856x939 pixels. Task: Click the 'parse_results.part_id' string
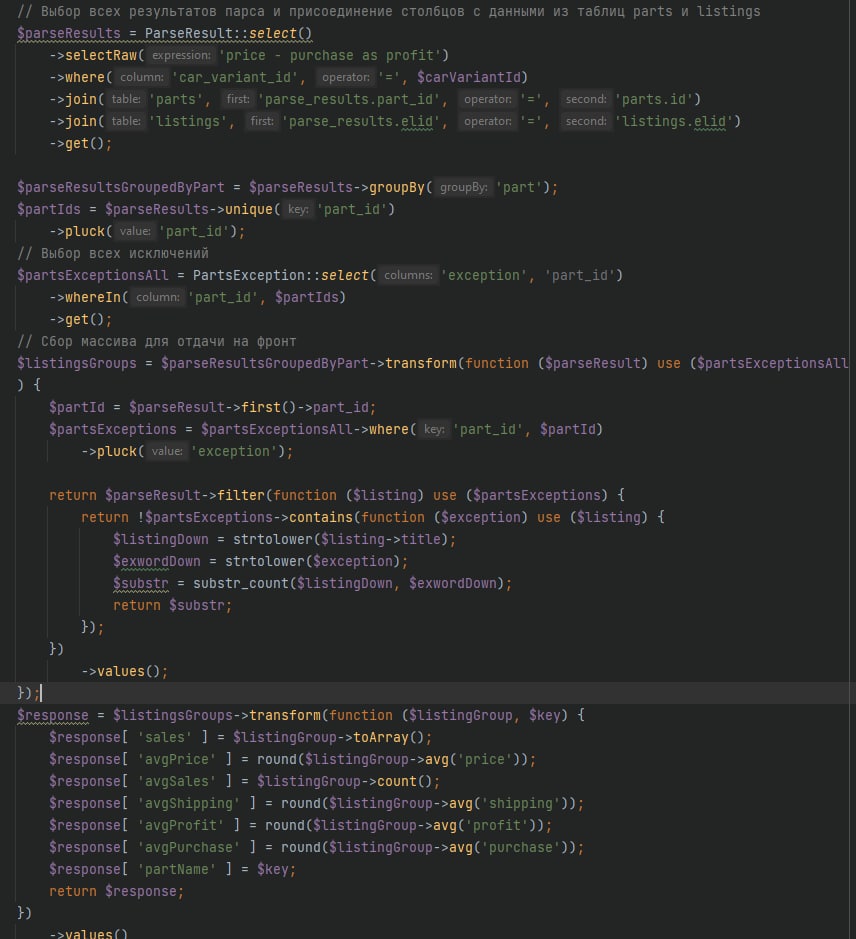point(349,99)
